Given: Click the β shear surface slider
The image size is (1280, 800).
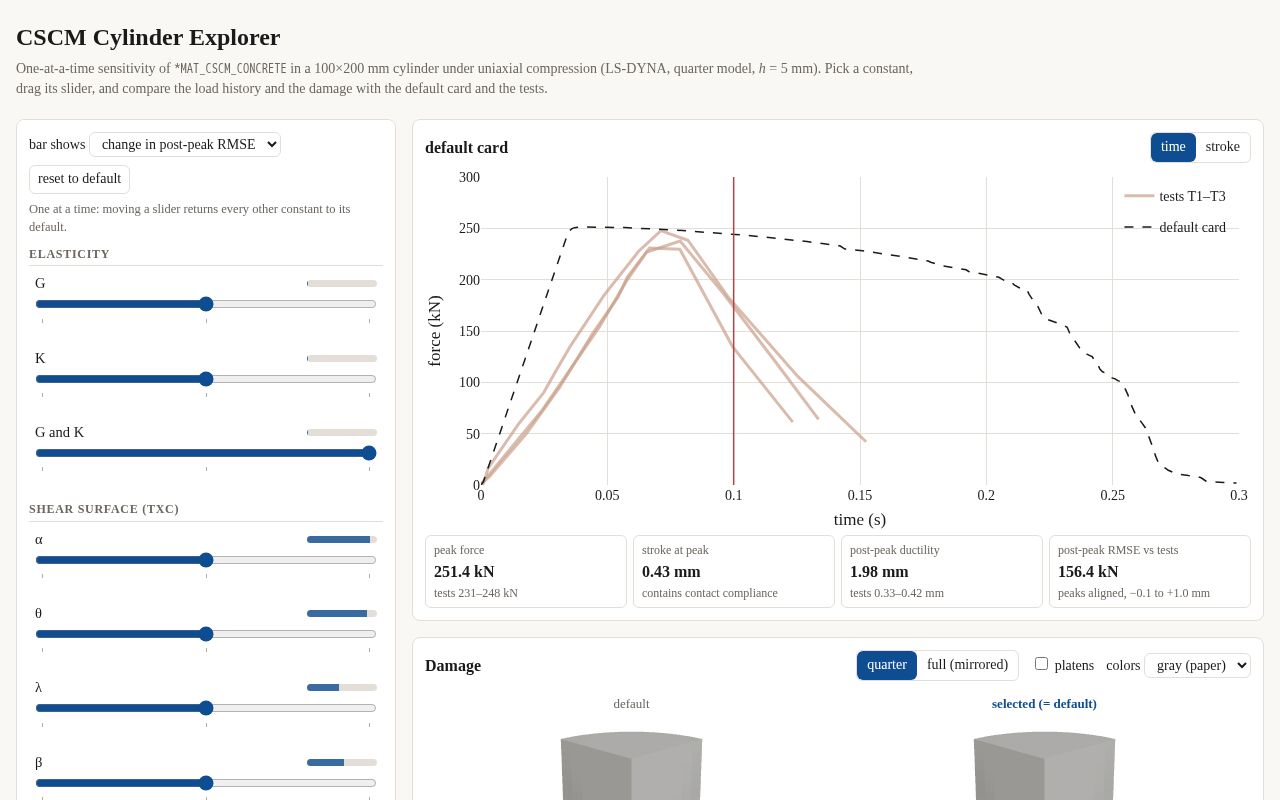Looking at the screenshot, I should [x=206, y=783].
